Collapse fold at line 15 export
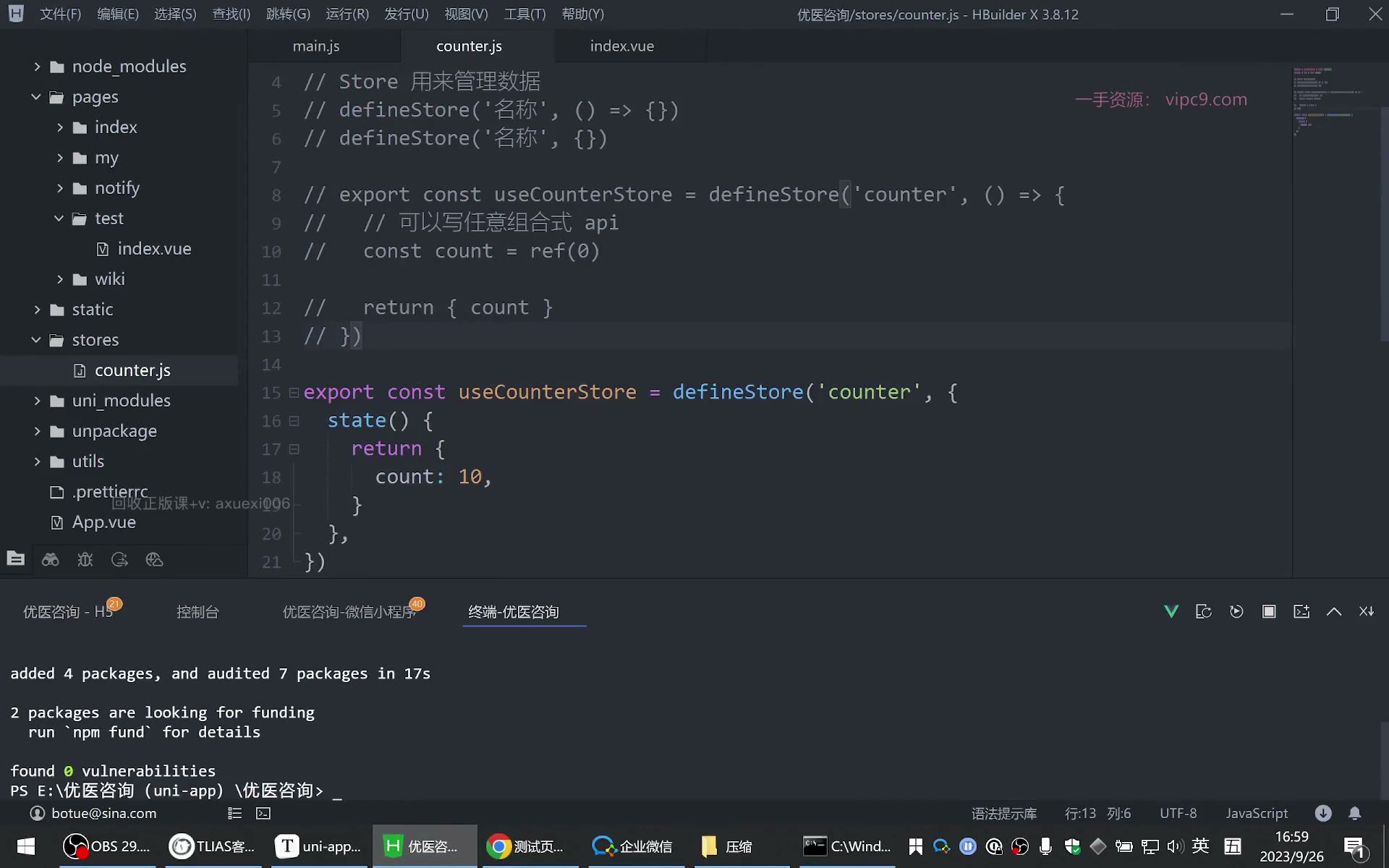1389x868 pixels. pos(294,393)
